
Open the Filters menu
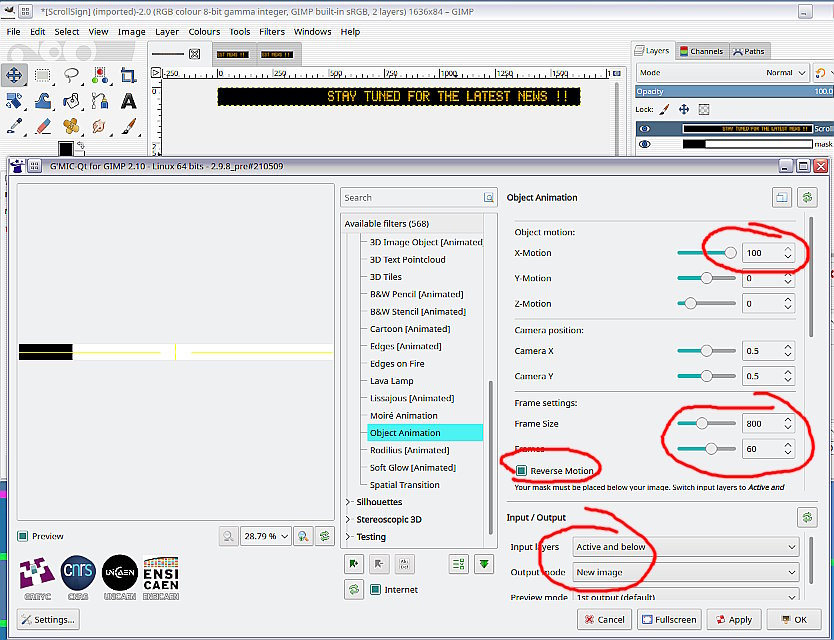pos(272,32)
